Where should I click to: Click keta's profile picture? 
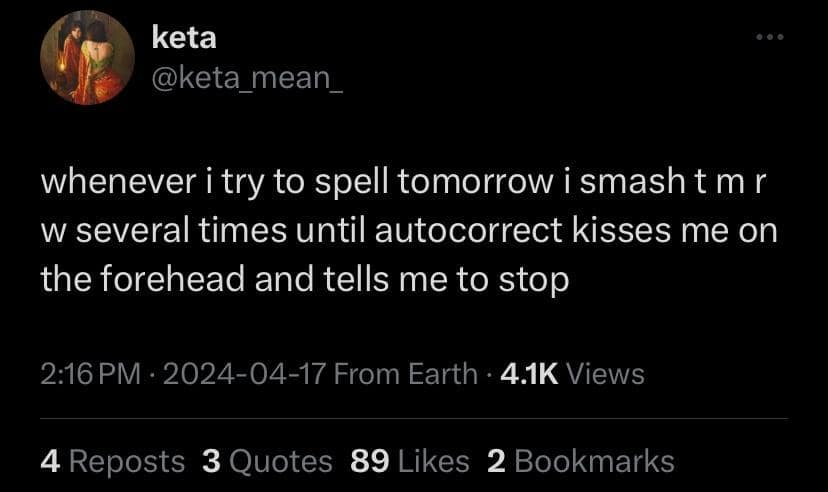click(x=87, y=58)
